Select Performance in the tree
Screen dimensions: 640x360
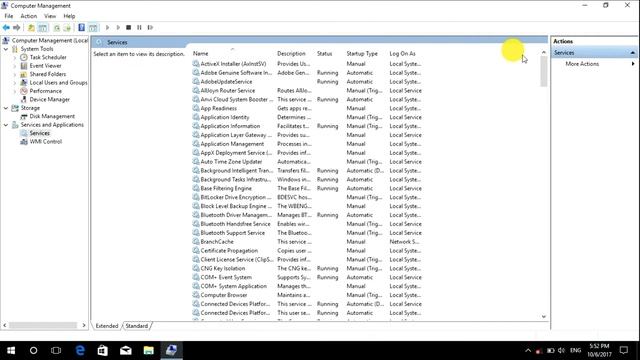click(x=46, y=91)
